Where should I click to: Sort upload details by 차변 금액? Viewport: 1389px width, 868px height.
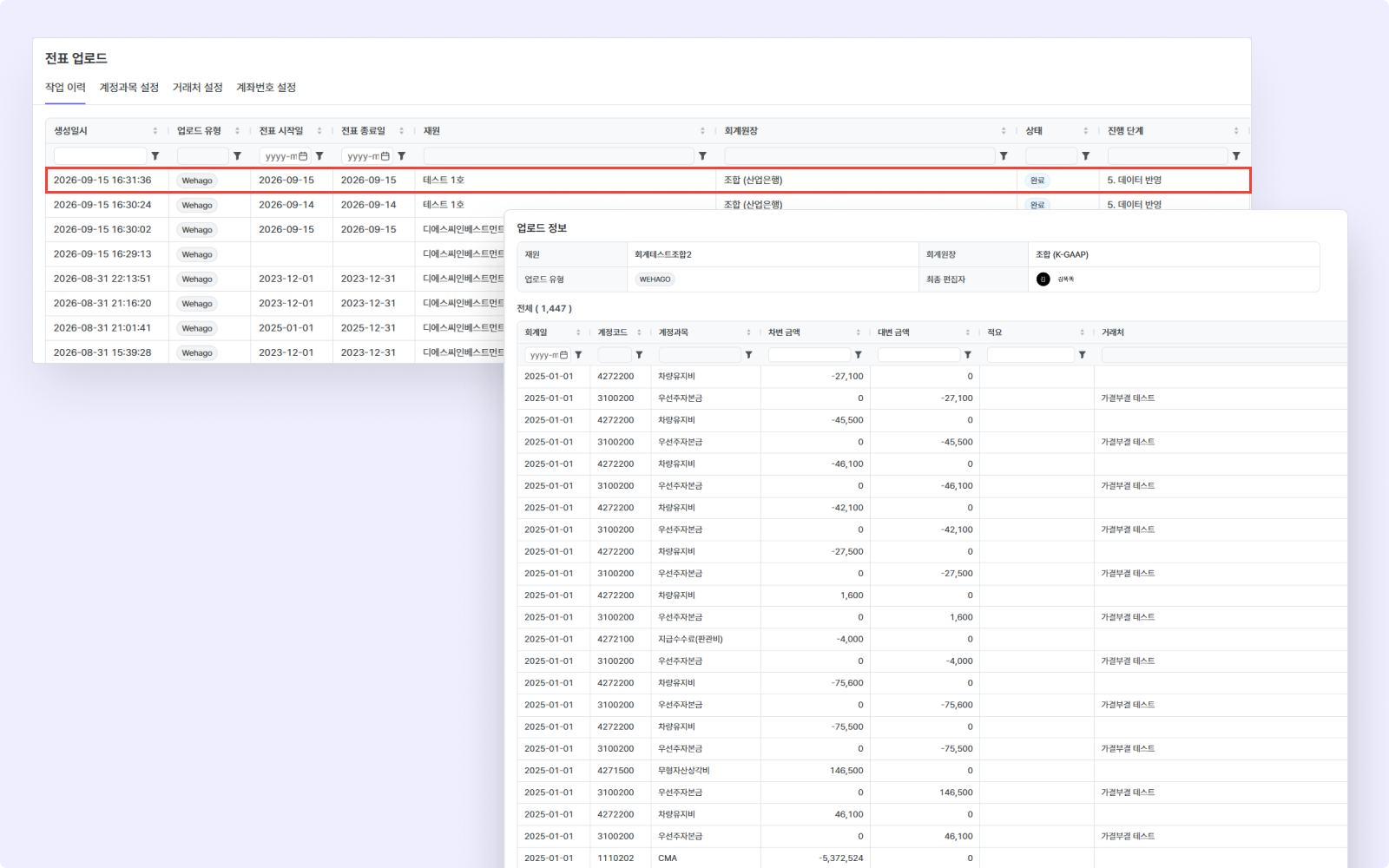pos(858,332)
